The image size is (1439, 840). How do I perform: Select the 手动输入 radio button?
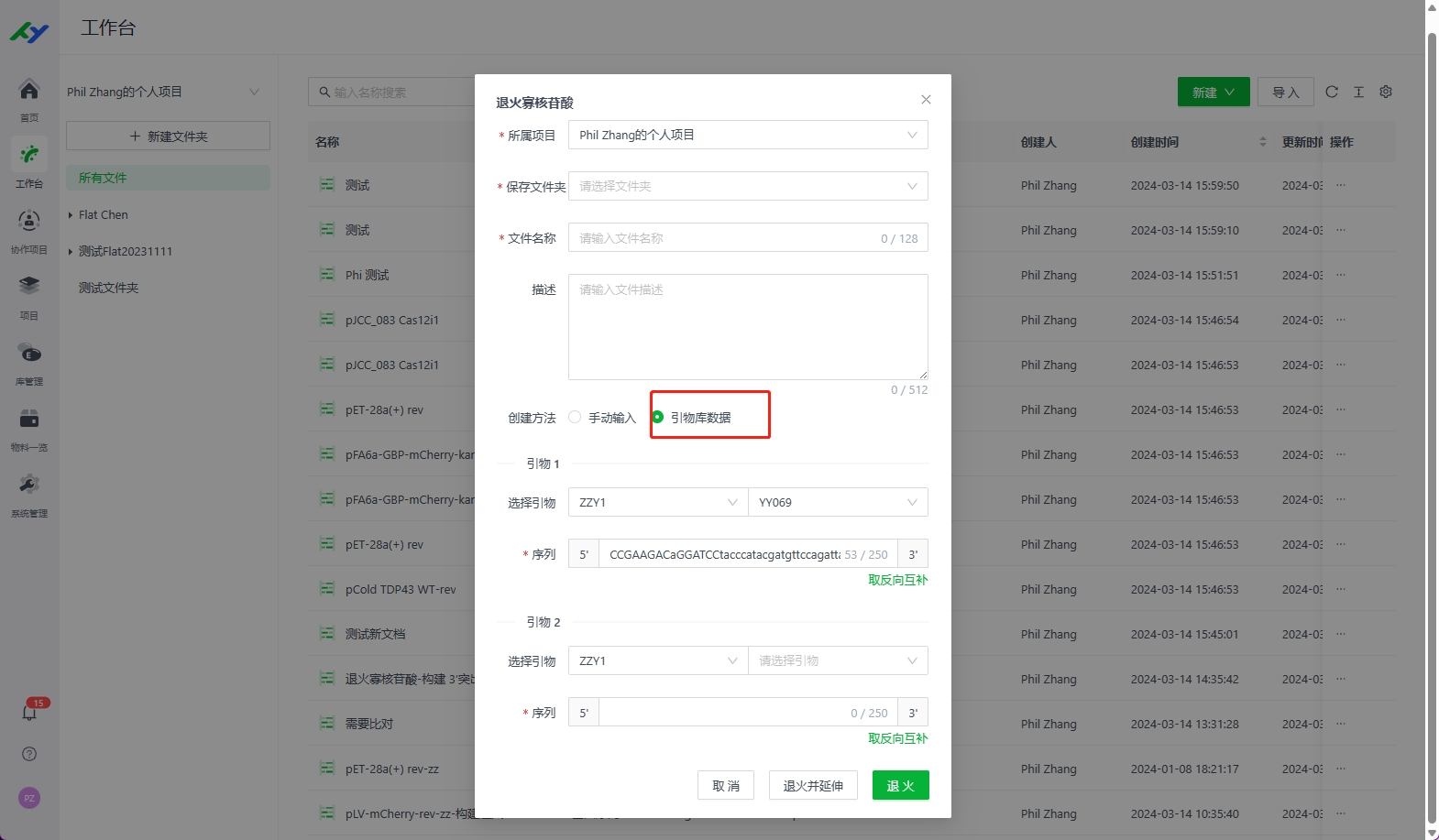pyautogui.click(x=575, y=418)
